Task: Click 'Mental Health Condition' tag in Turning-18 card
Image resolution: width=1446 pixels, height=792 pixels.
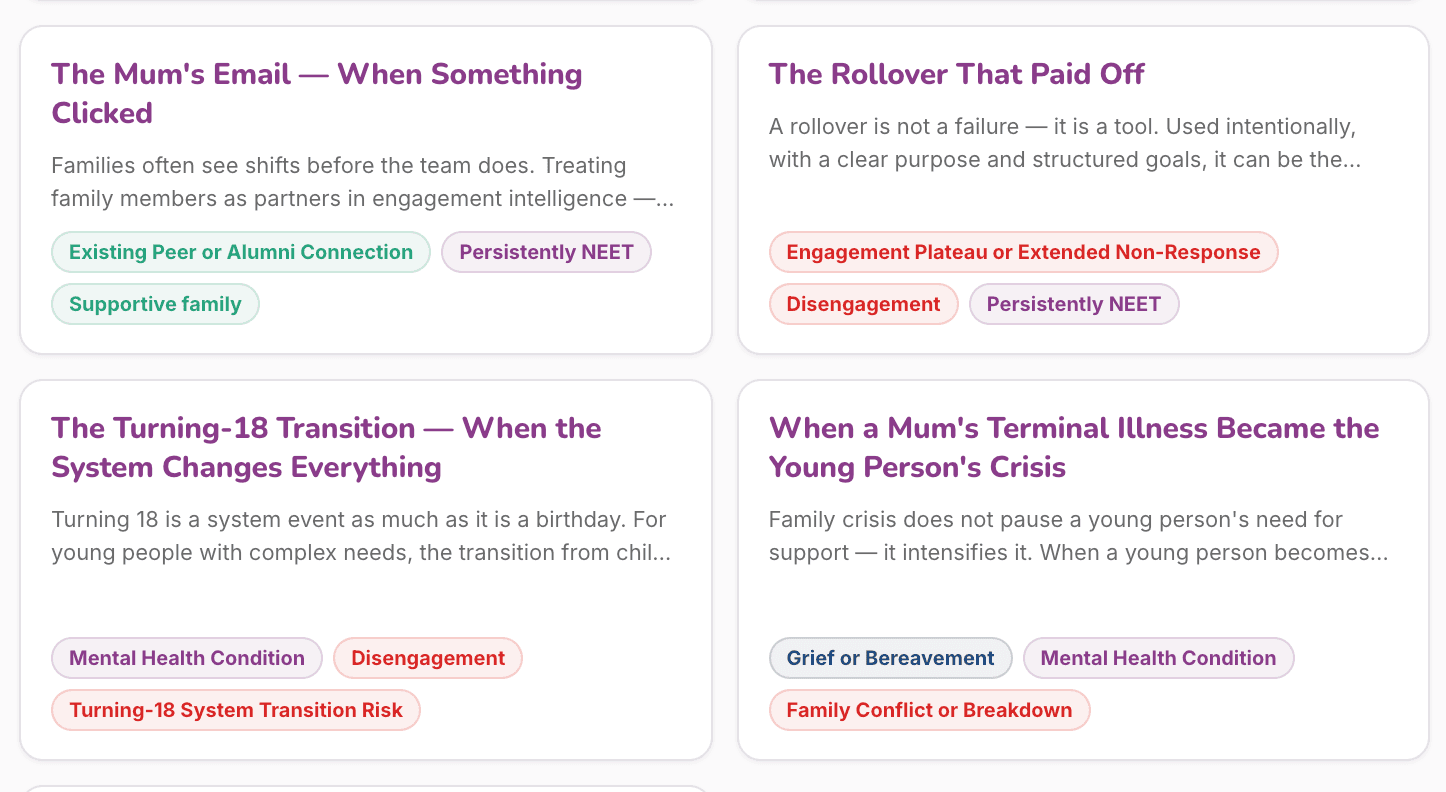Action: (187, 658)
